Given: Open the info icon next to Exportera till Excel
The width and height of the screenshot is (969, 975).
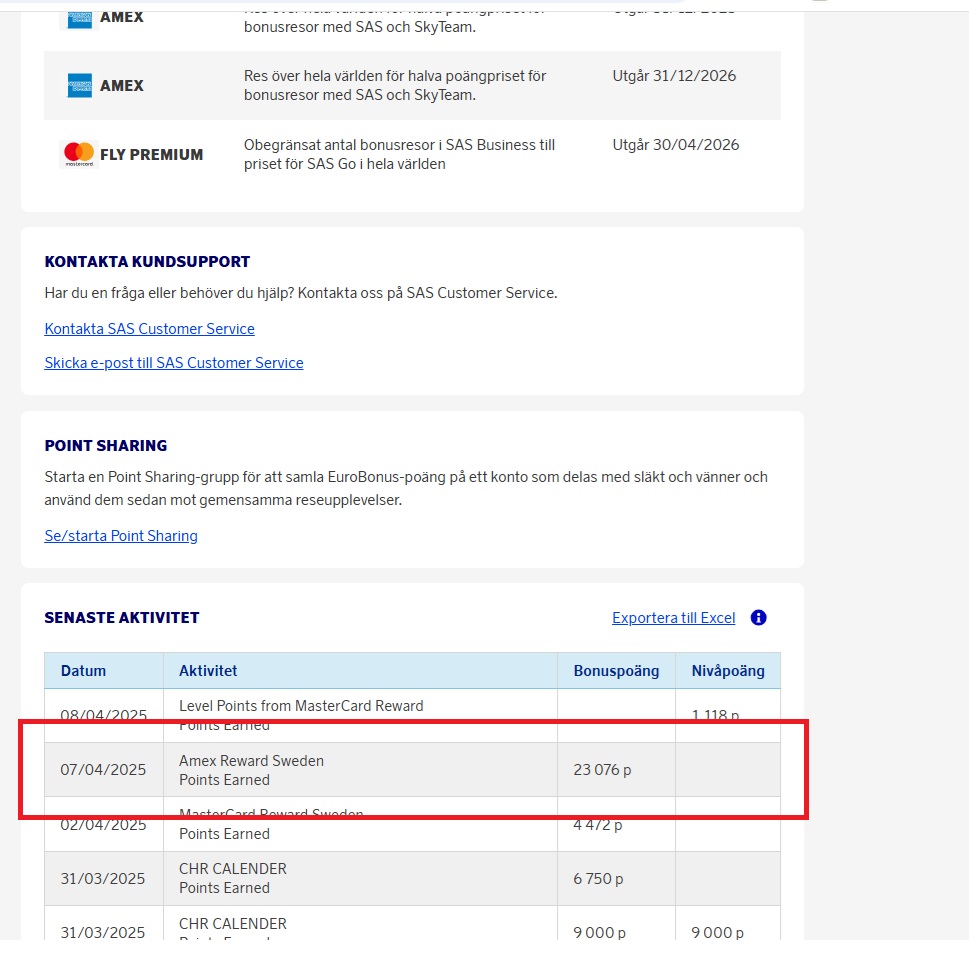Looking at the screenshot, I should [x=758, y=618].
